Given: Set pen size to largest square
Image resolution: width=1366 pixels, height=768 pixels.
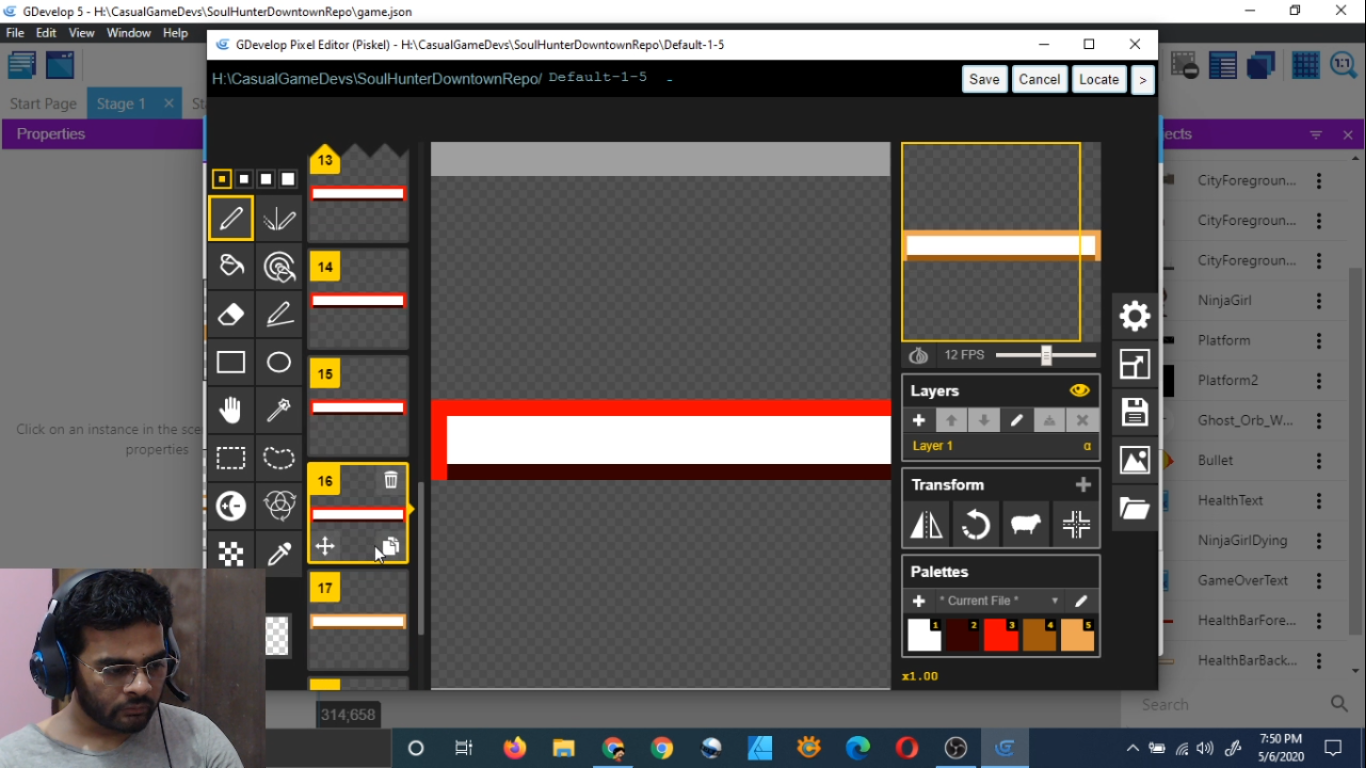Looking at the screenshot, I should click(288, 179).
